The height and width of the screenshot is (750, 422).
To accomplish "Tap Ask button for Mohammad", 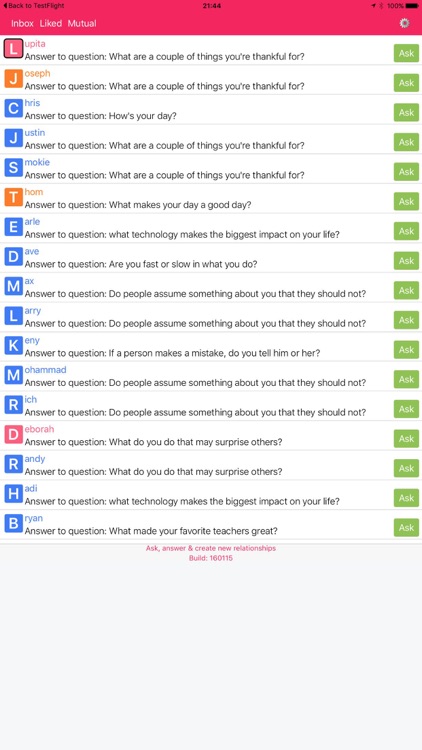I will coord(406,379).
